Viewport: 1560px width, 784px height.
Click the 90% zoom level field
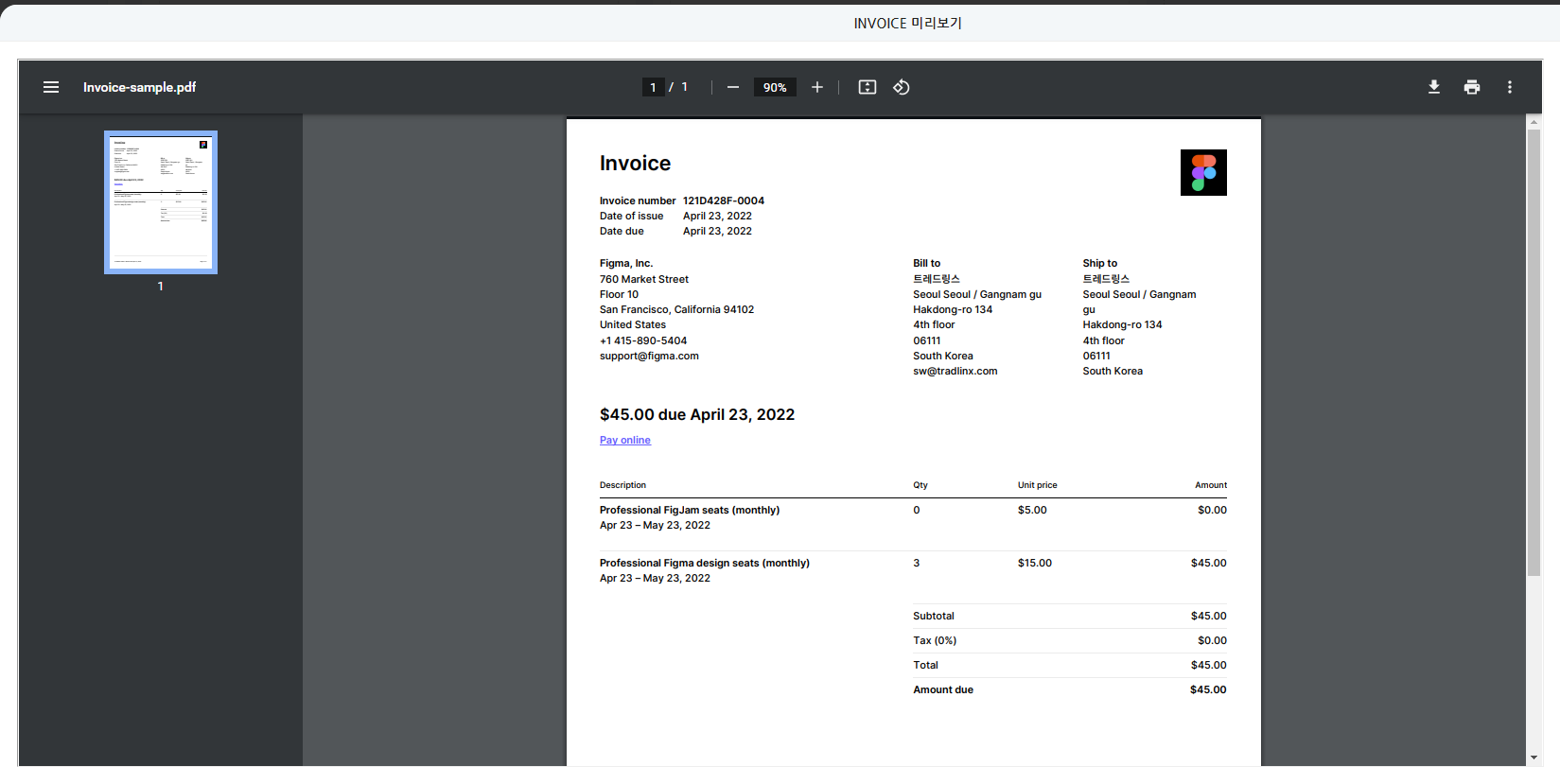[x=775, y=87]
